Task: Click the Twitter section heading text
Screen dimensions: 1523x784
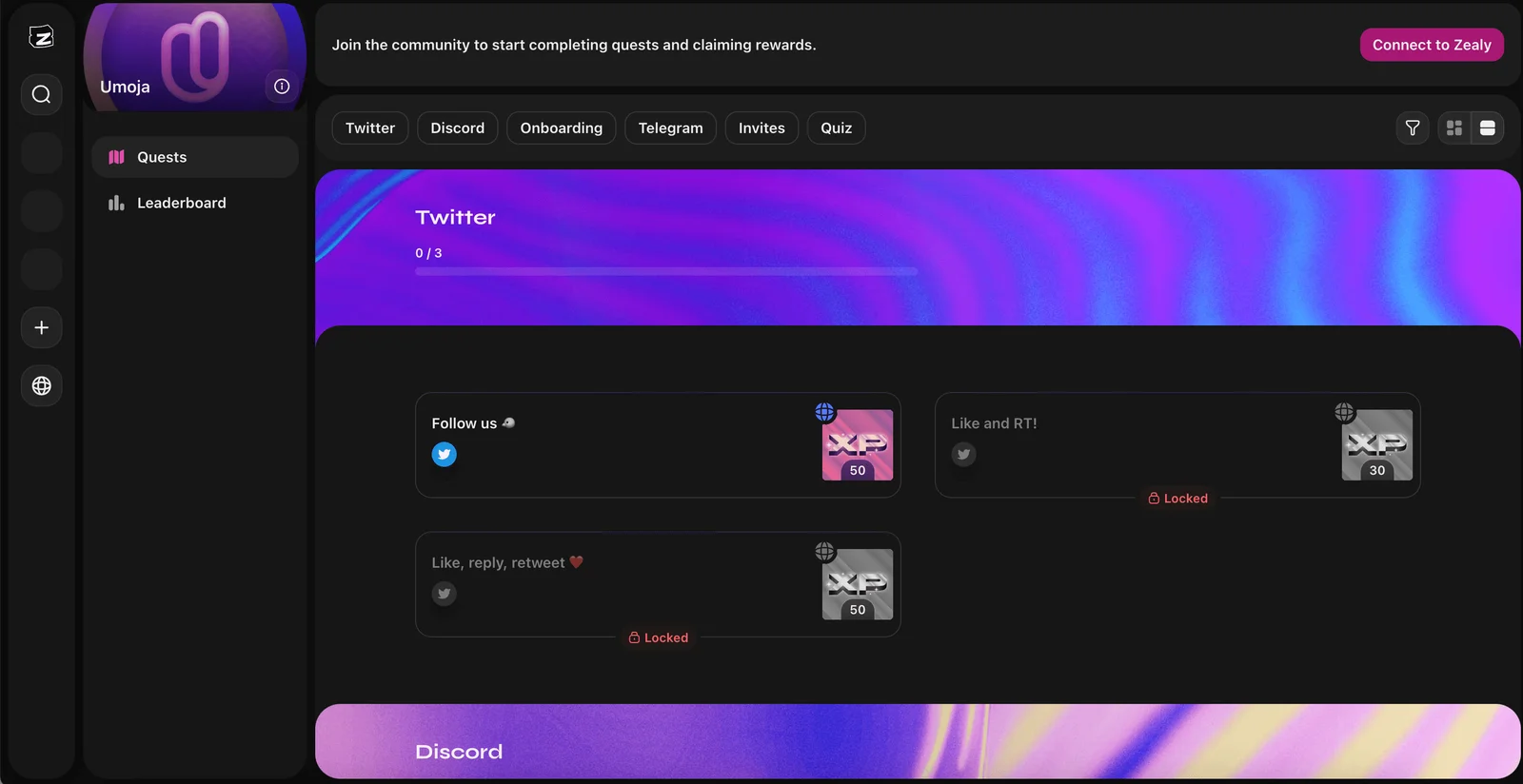Action: (x=456, y=217)
